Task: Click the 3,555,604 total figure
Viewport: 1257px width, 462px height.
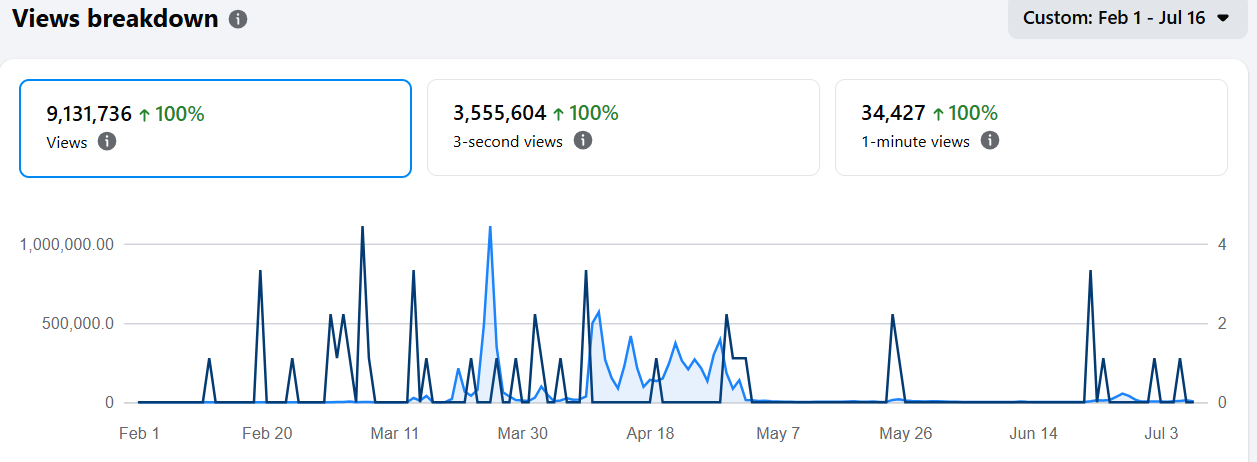Action: (500, 114)
